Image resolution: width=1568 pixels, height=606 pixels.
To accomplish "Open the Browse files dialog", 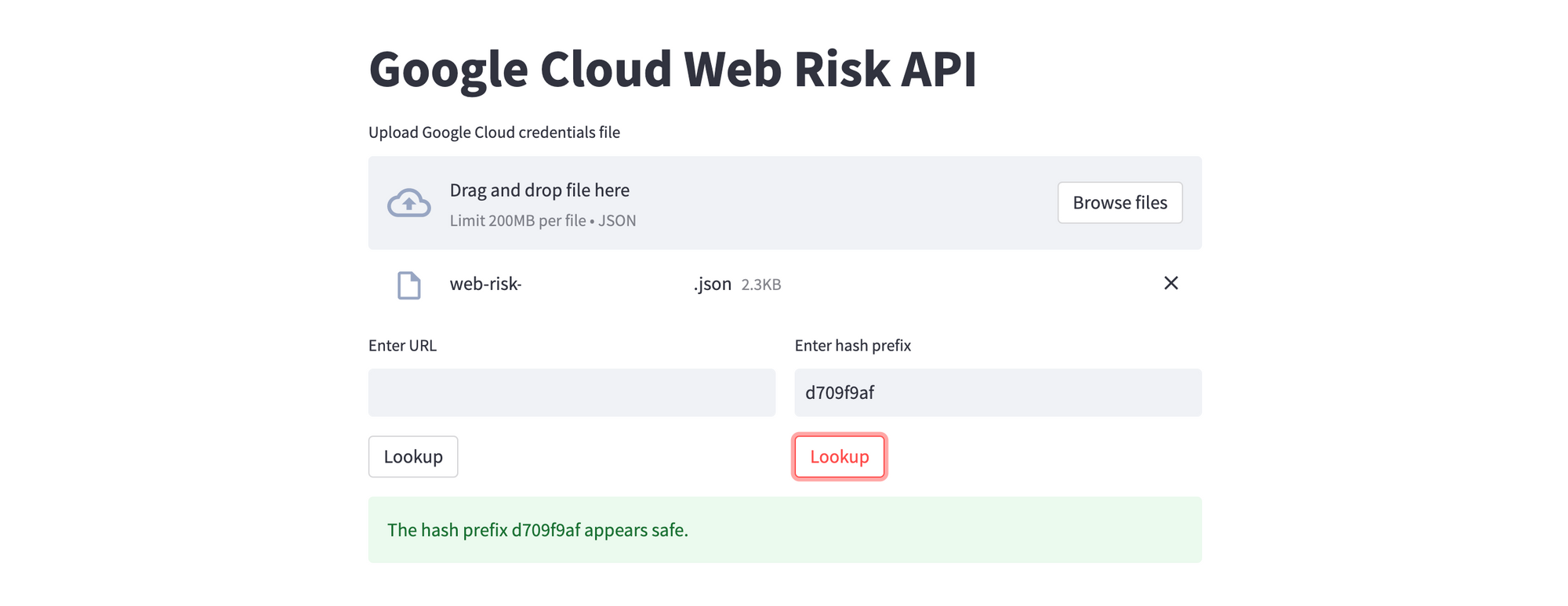I will 1120,203.
